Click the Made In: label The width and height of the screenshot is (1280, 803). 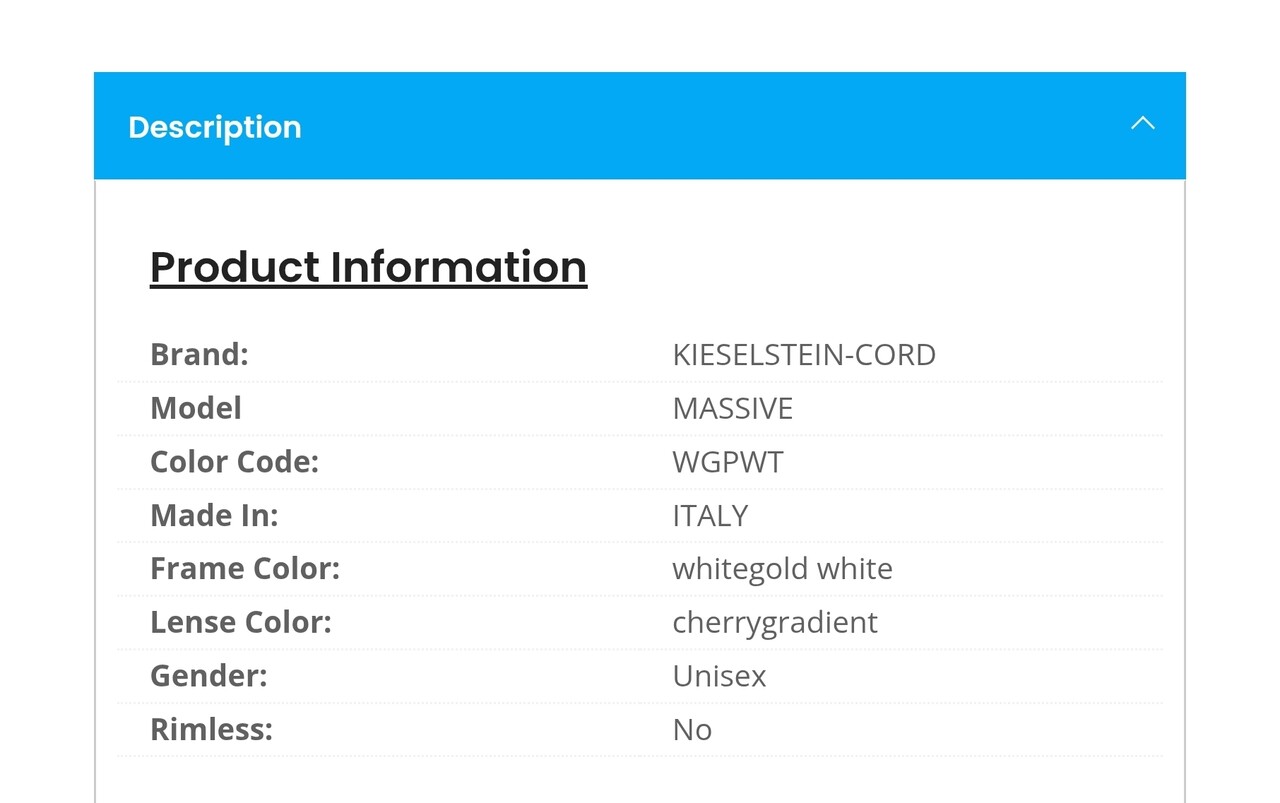pos(214,515)
